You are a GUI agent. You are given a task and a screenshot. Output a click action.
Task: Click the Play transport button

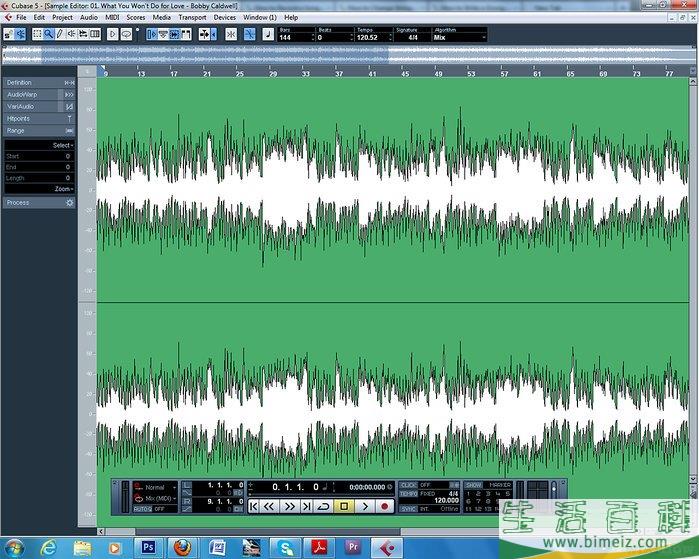[365, 506]
